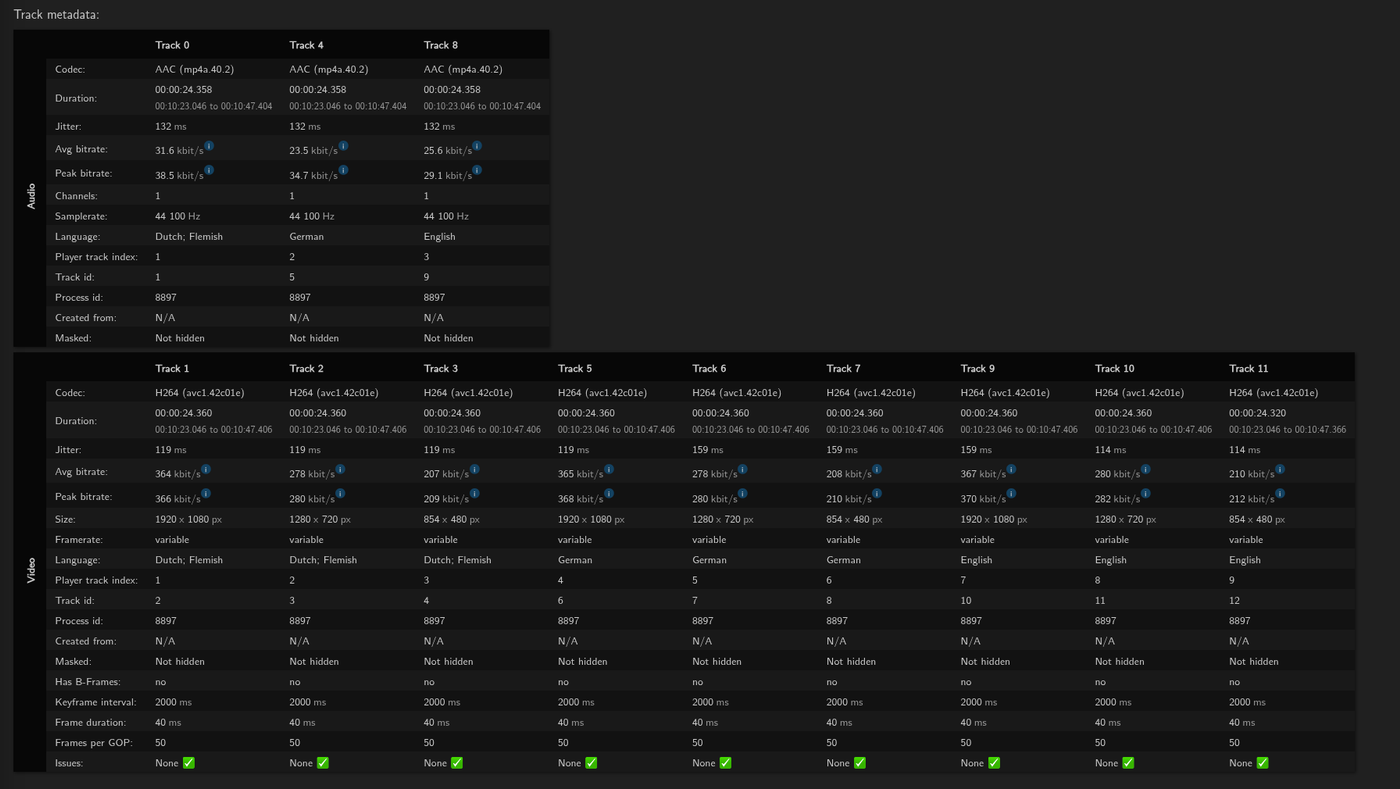
Task: Click Track 8 'Not hidden' masked cell
Action: click(448, 338)
